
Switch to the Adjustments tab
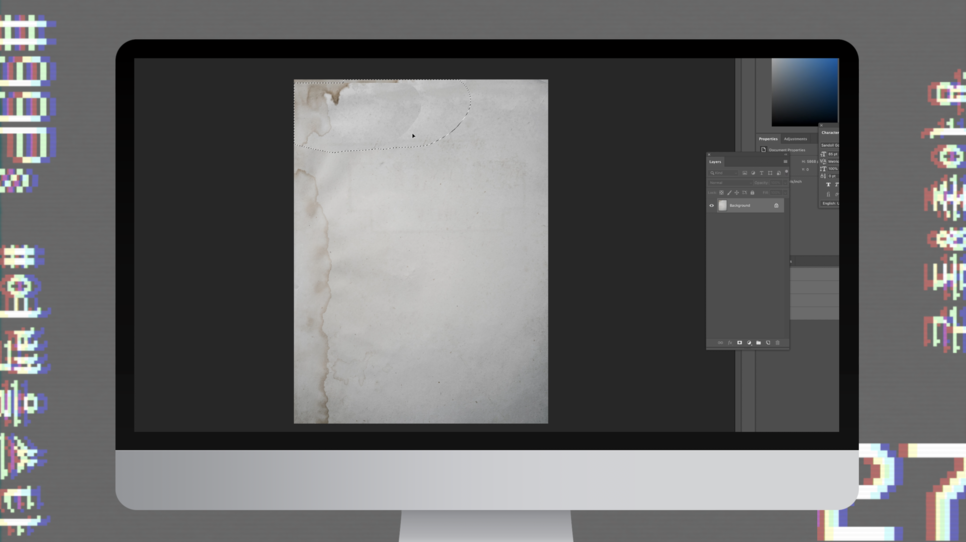(x=795, y=139)
